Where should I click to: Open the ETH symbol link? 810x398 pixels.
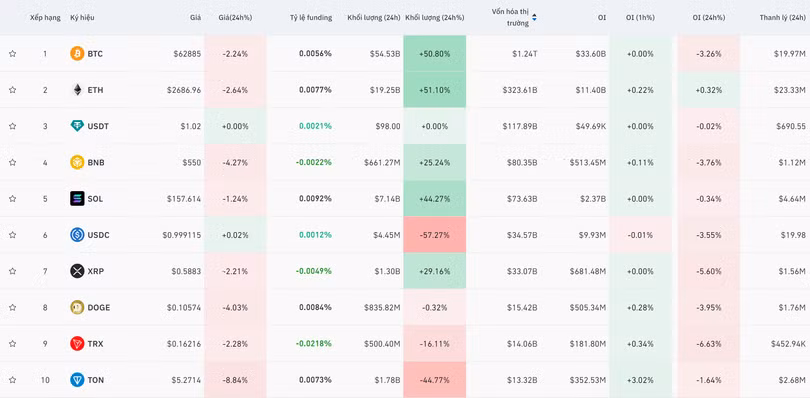click(95, 90)
